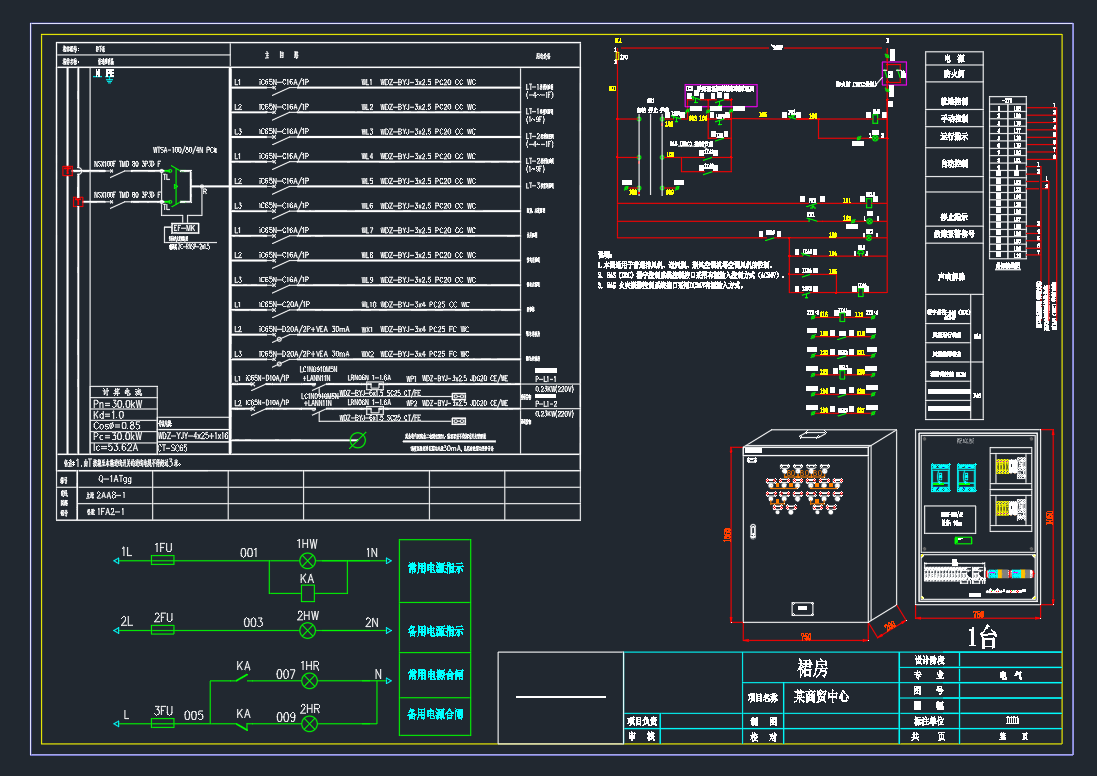This screenshot has height=776, width=1097.
Task: Select the 3FU fuse symbol
Action: pyautogui.click(x=163, y=723)
